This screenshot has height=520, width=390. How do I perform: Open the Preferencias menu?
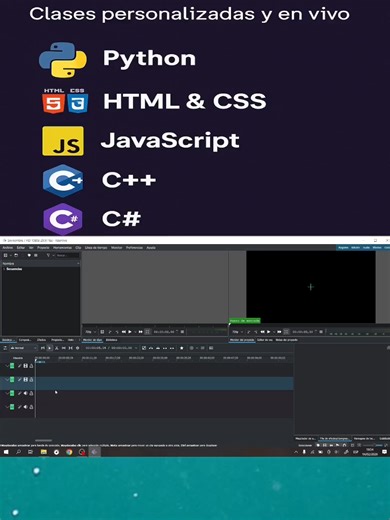tap(134, 248)
